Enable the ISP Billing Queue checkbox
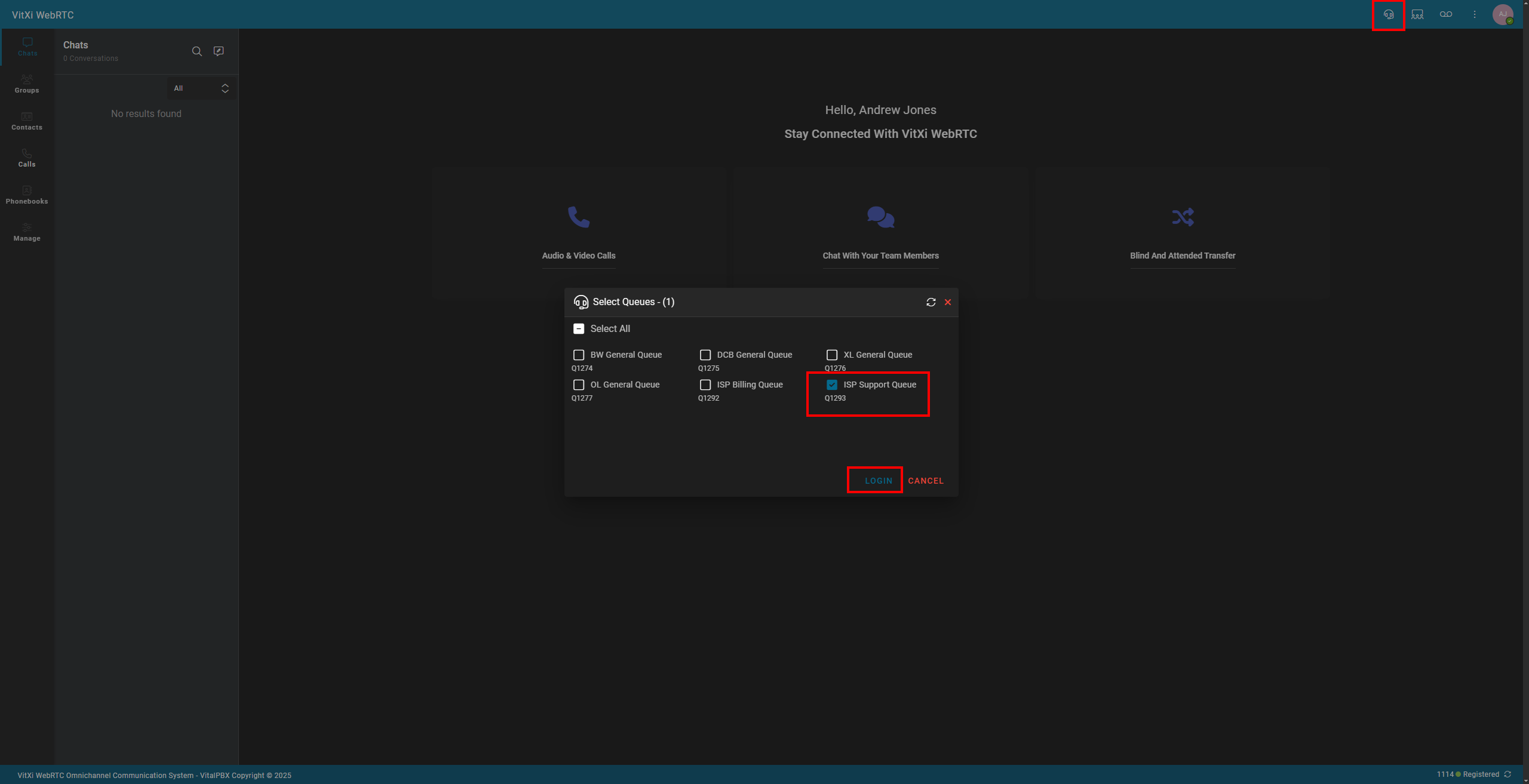 705,385
